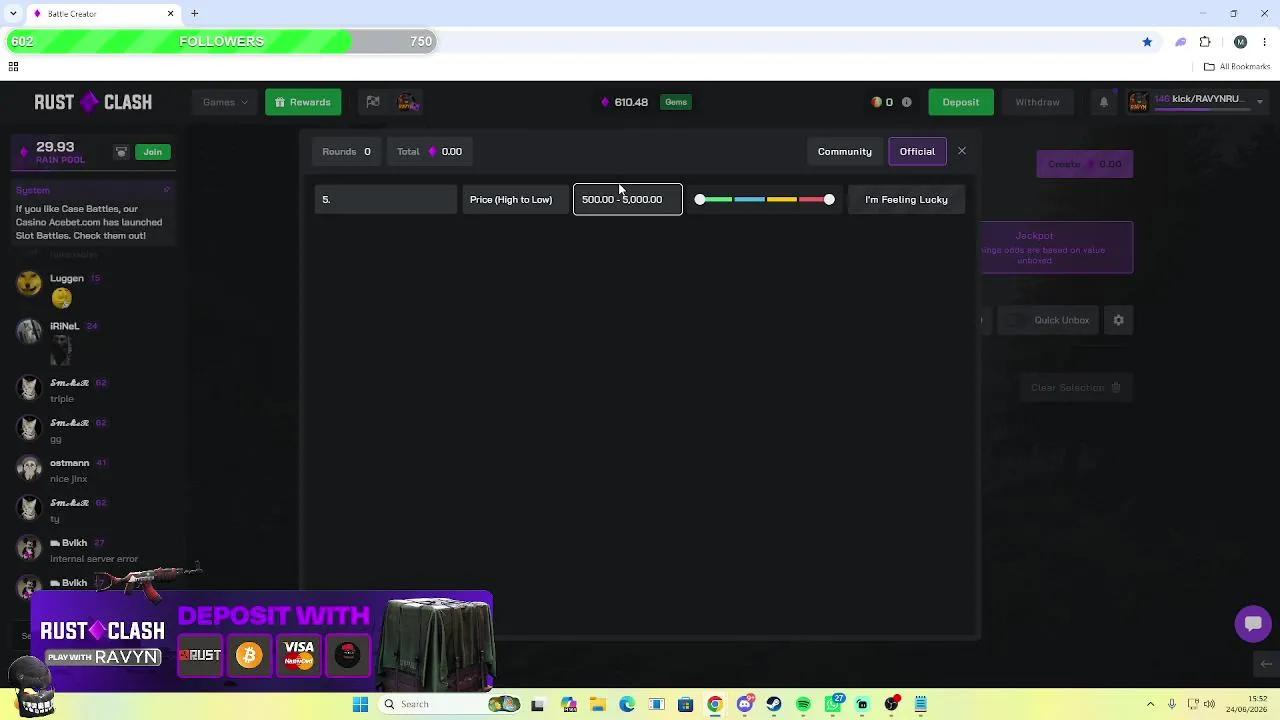The width and height of the screenshot is (1280, 720).
Task: Toggle the Quick Unbox switch
Action: tap(1015, 320)
